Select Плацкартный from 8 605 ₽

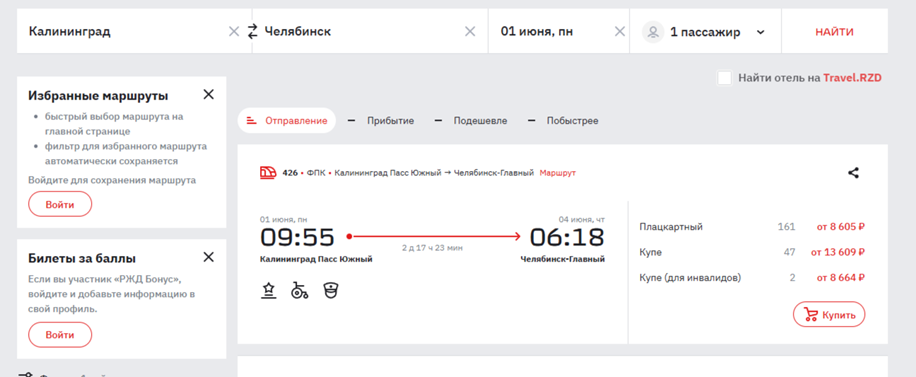(x=752, y=227)
